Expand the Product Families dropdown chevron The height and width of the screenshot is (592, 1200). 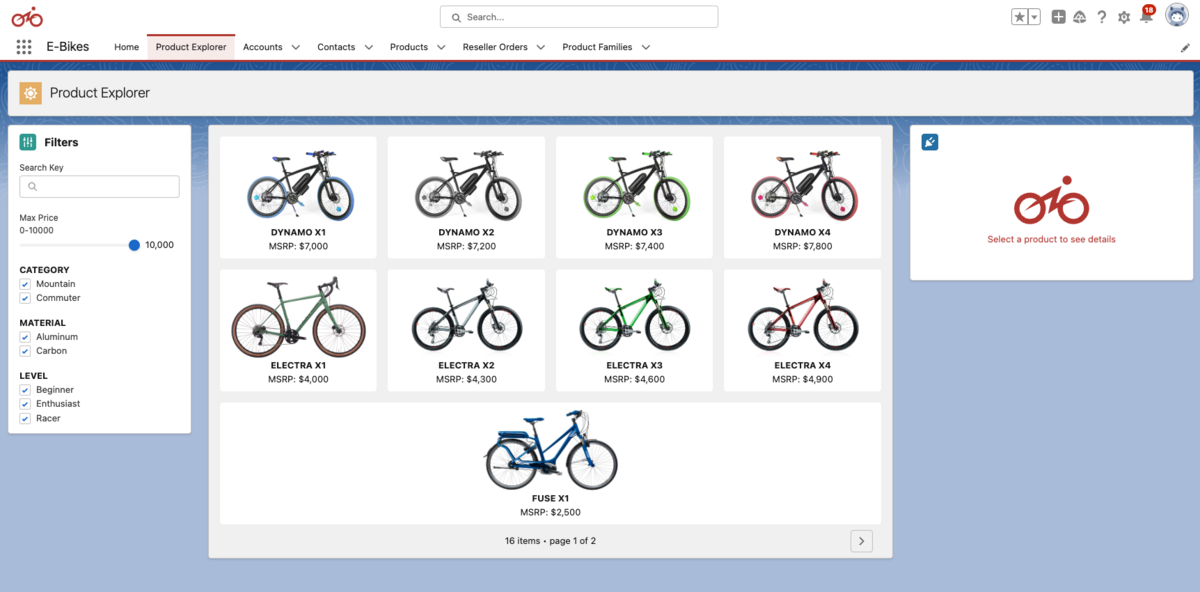pos(646,47)
